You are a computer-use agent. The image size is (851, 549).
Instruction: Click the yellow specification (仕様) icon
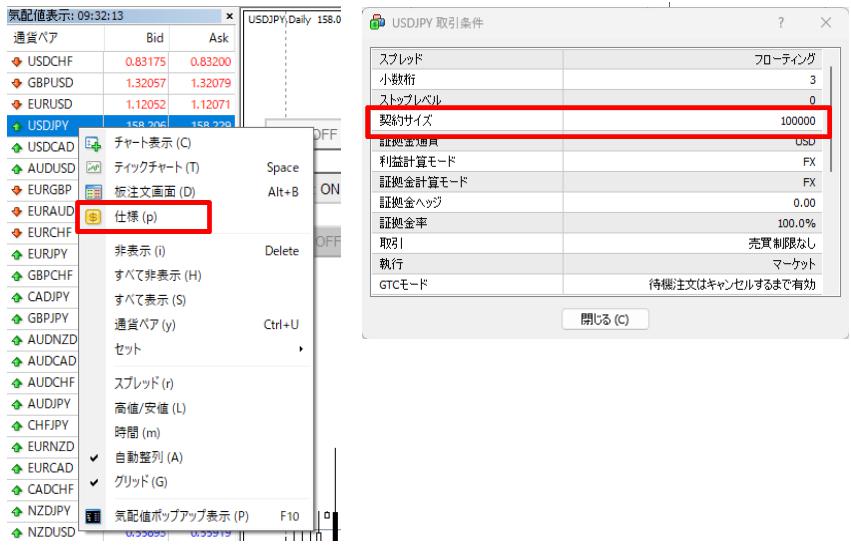[x=93, y=217]
